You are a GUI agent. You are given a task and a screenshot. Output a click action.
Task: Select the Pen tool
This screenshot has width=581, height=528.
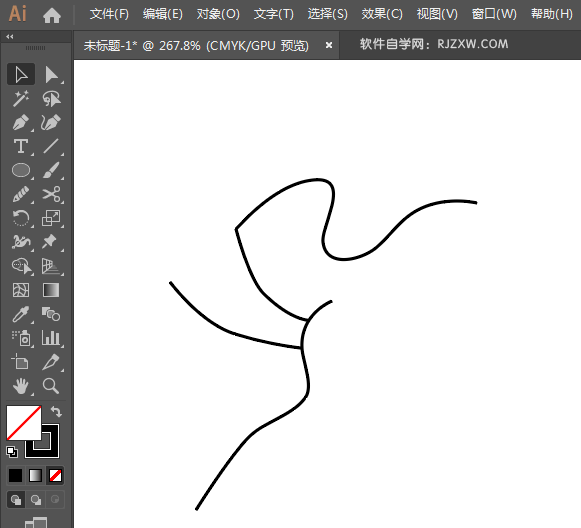21,123
